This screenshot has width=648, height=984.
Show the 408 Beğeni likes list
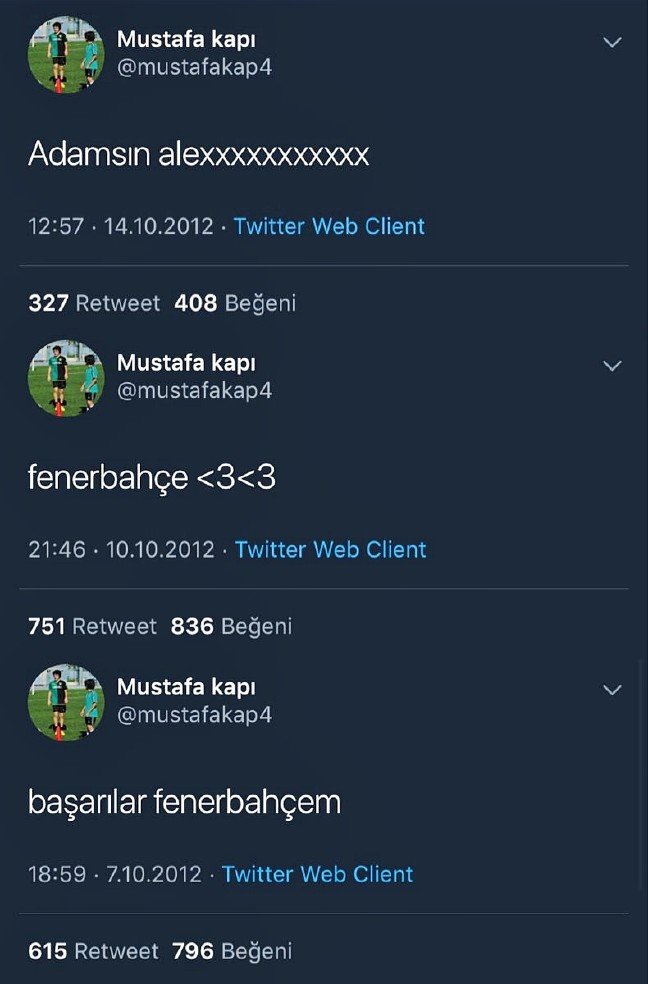coord(235,303)
